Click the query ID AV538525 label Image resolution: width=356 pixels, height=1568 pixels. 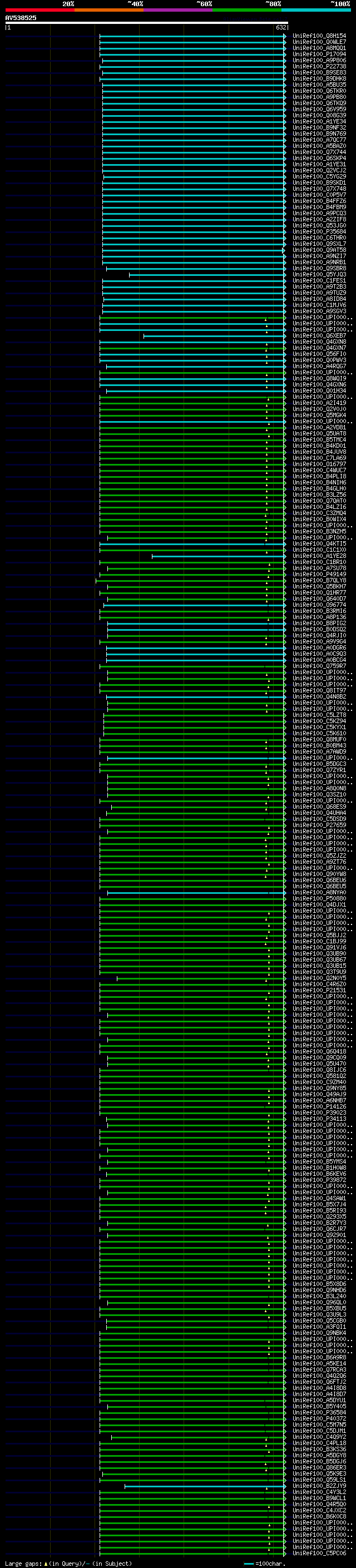[21, 18]
